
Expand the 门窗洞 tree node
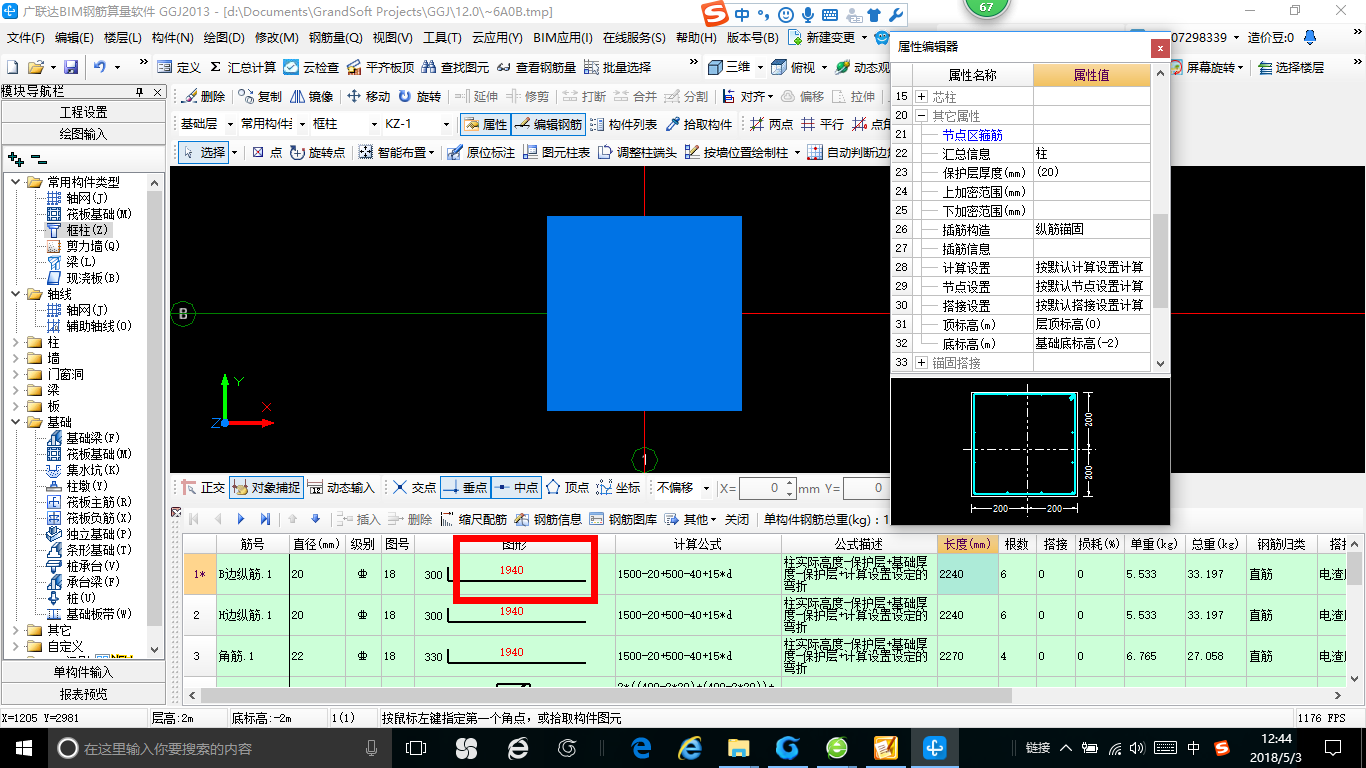tap(16, 374)
